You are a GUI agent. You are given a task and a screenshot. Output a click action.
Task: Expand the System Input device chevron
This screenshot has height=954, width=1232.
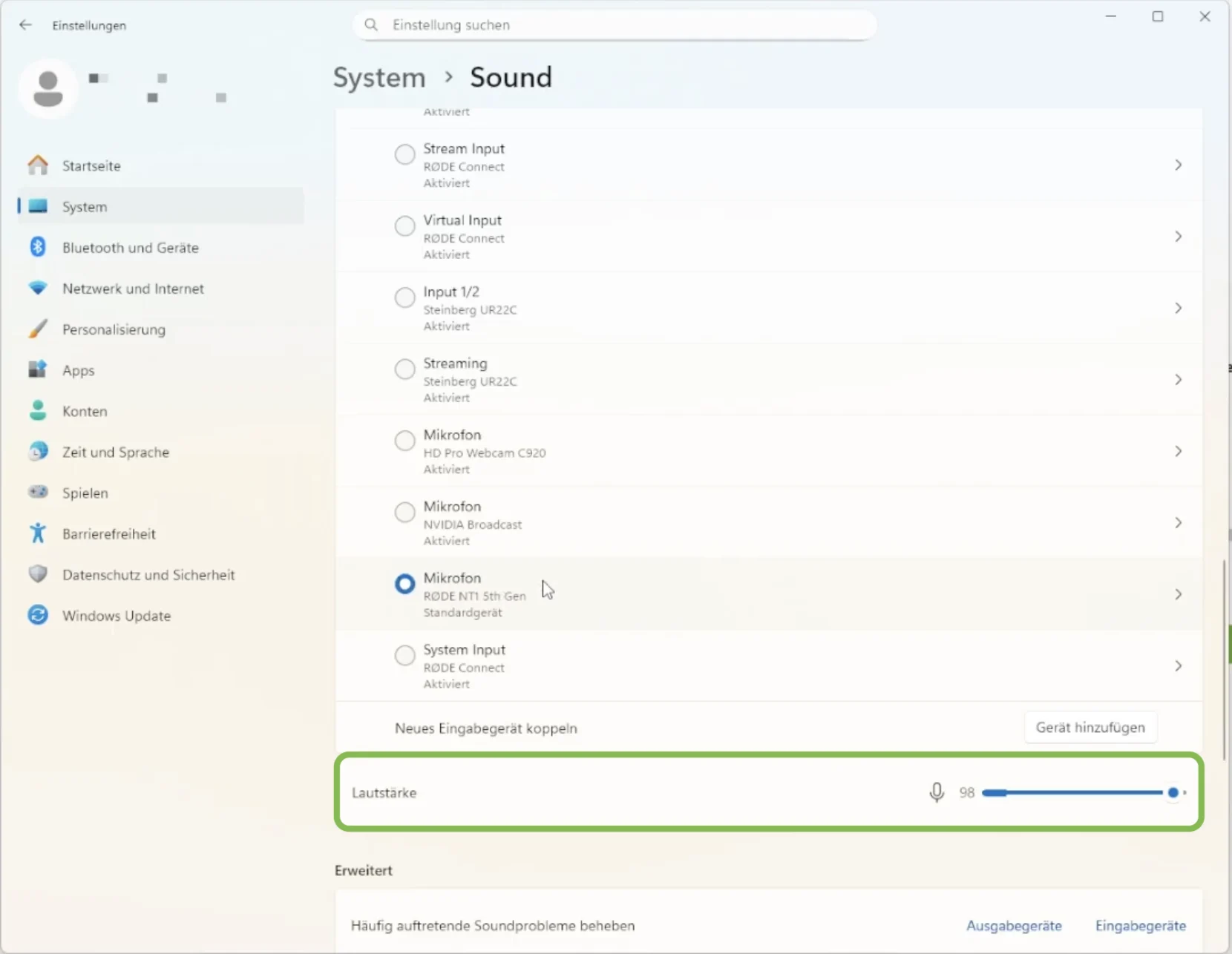pyautogui.click(x=1178, y=666)
